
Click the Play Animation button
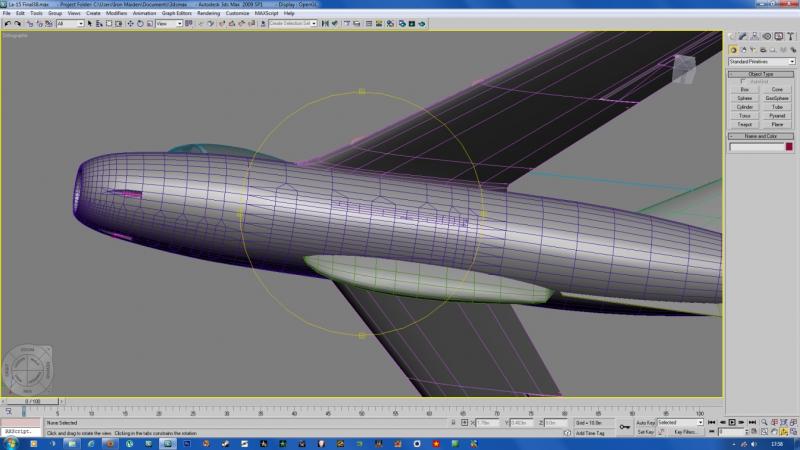[732, 422]
